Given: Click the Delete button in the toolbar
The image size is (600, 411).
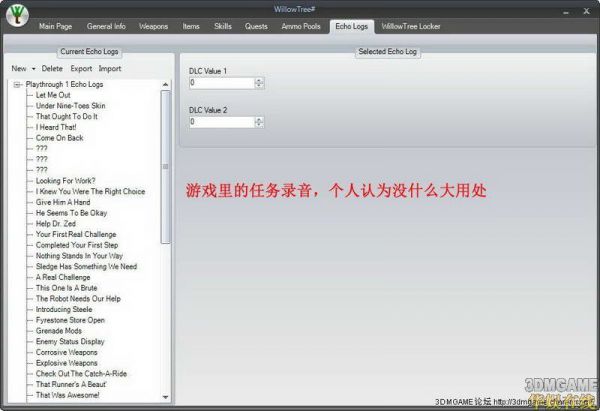Looking at the screenshot, I should click(x=52, y=69).
